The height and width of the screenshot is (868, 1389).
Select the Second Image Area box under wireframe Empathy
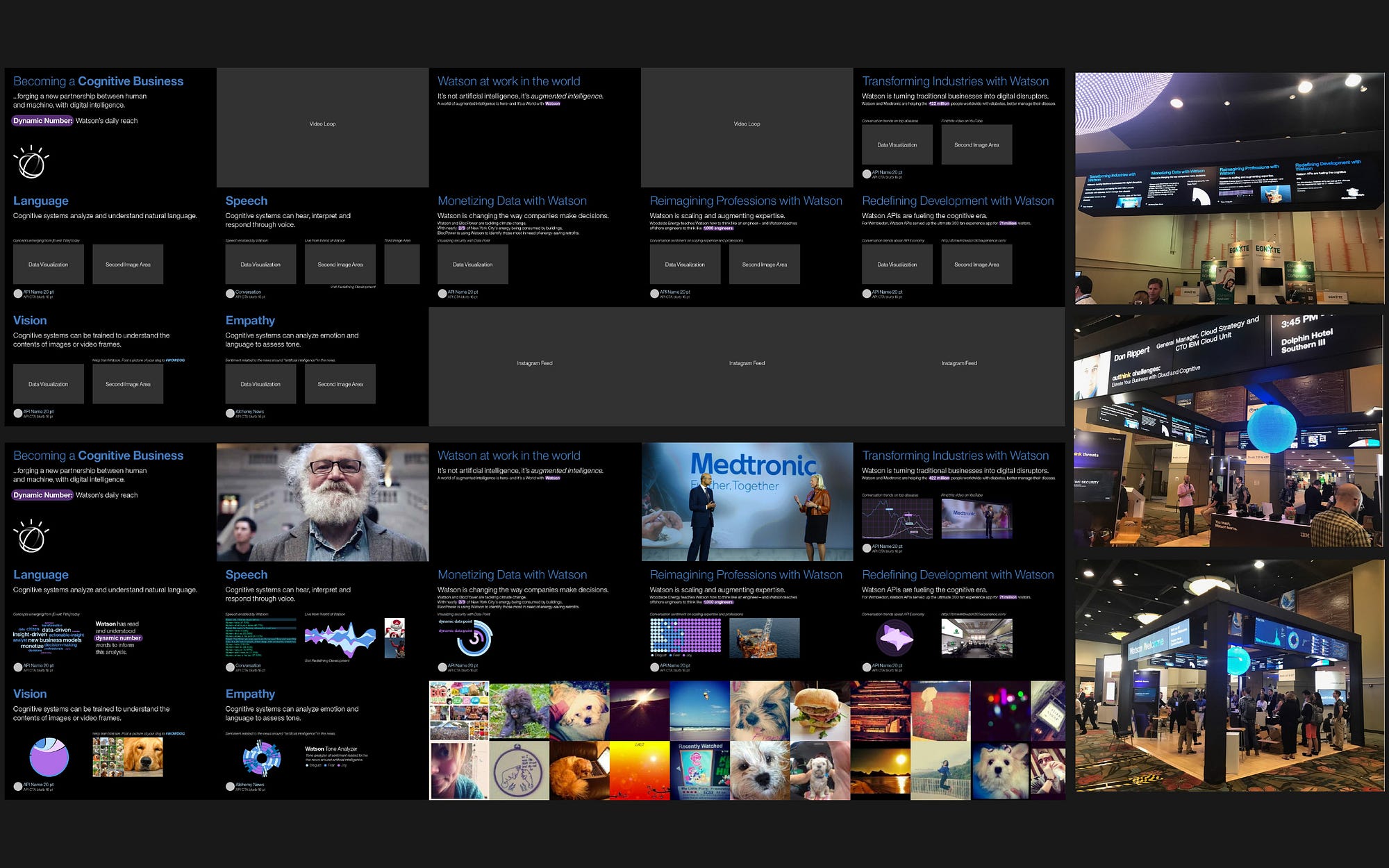click(x=340, y=384)
